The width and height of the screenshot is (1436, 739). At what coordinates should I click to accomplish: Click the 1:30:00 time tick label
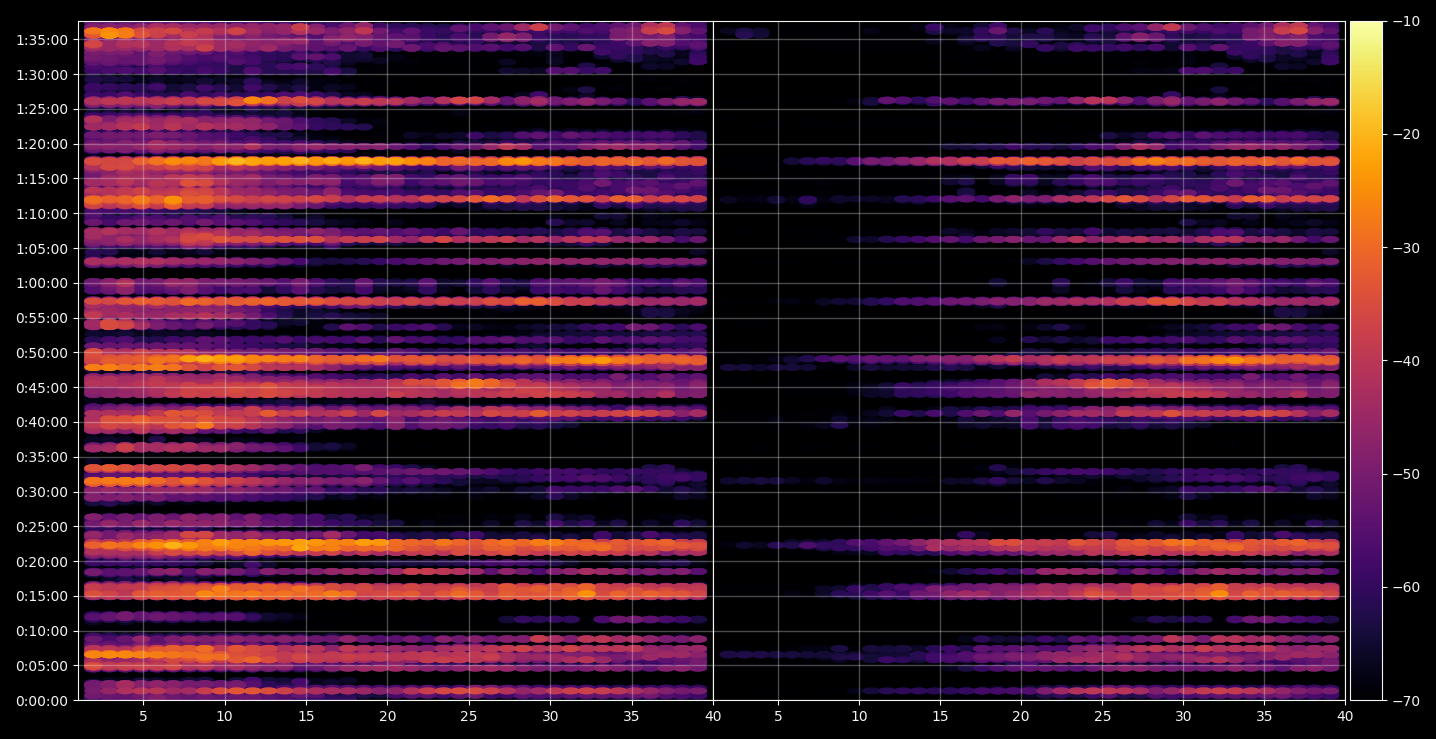point(43,74)
